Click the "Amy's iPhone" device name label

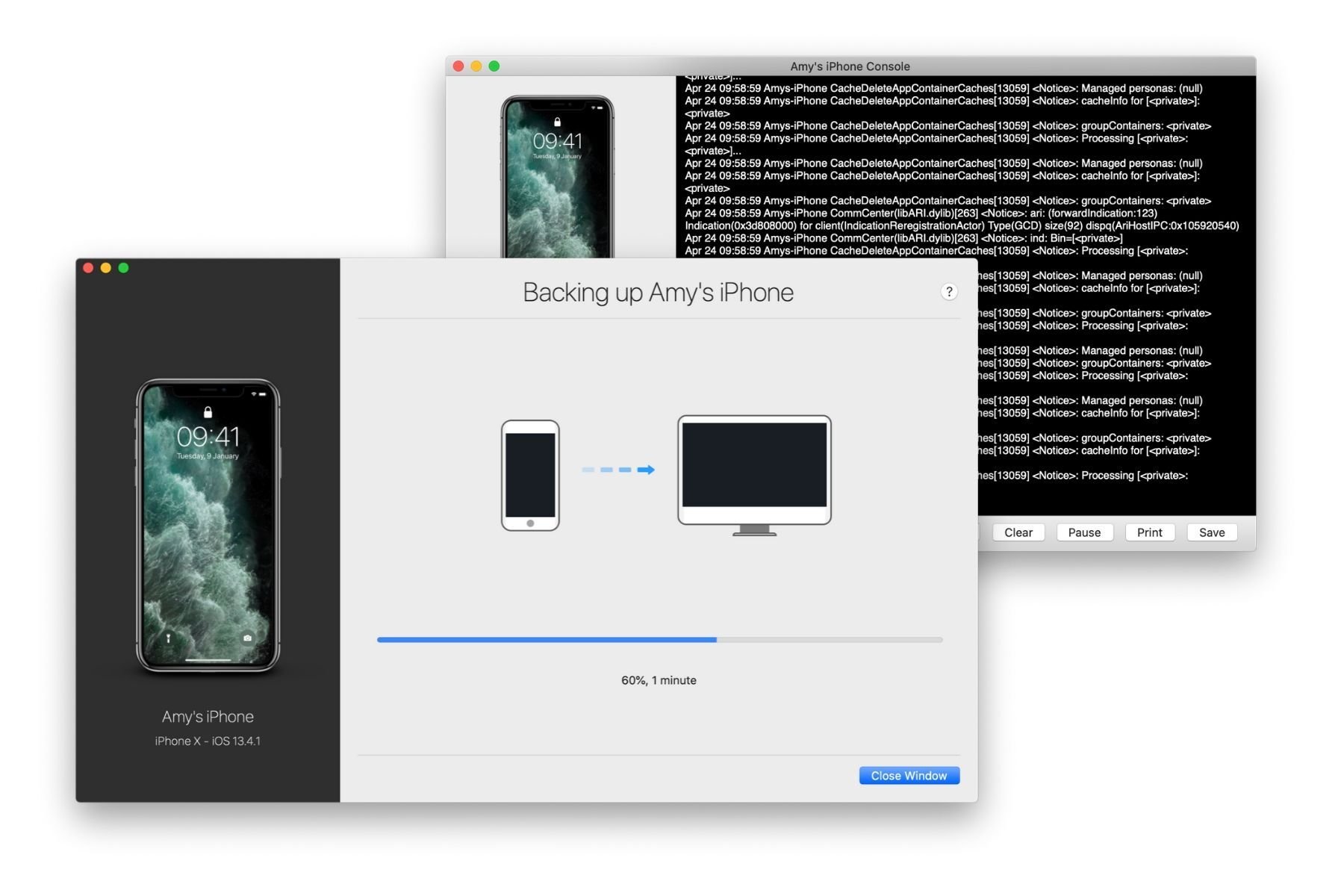click(208, 717)
